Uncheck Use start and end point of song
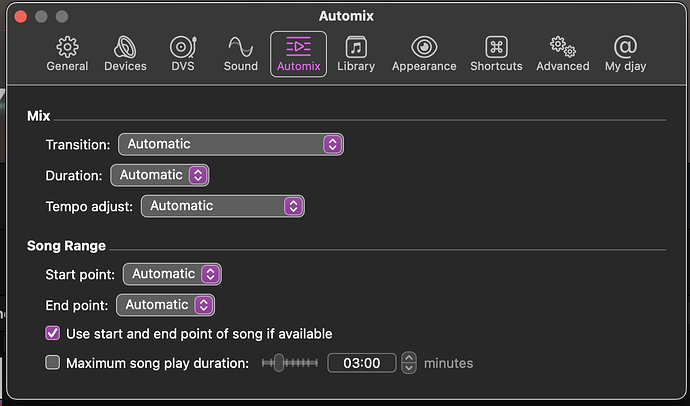The height and width of the screenshot is (406, 690). 52,333
